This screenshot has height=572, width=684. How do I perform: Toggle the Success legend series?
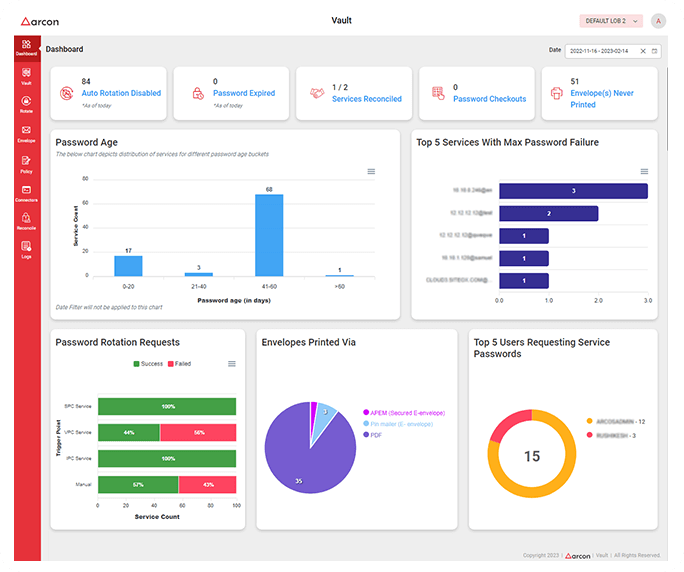pyautogui.click(x=148, y=363)
